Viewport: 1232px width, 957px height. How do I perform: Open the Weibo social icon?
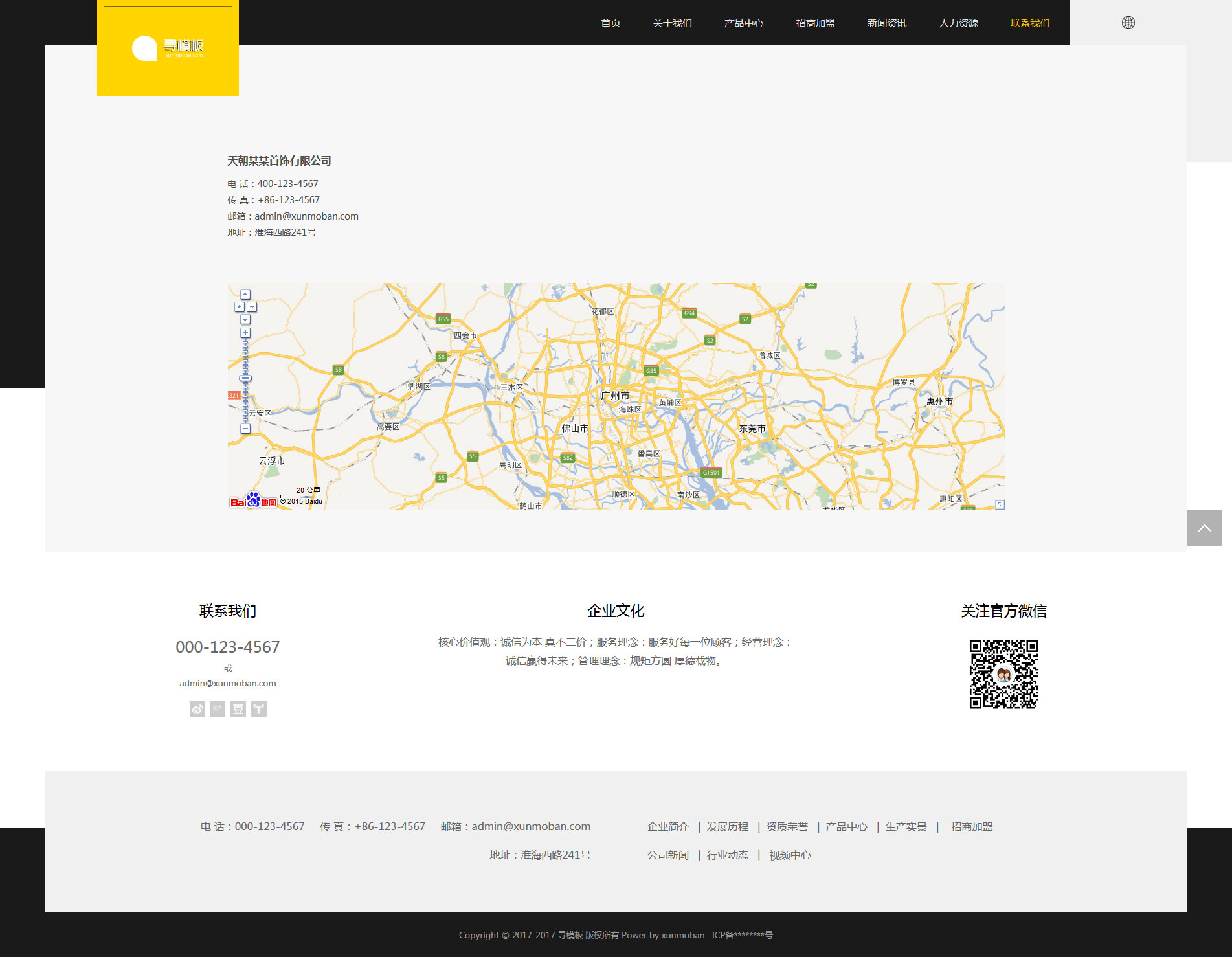[x=197, y=709]
